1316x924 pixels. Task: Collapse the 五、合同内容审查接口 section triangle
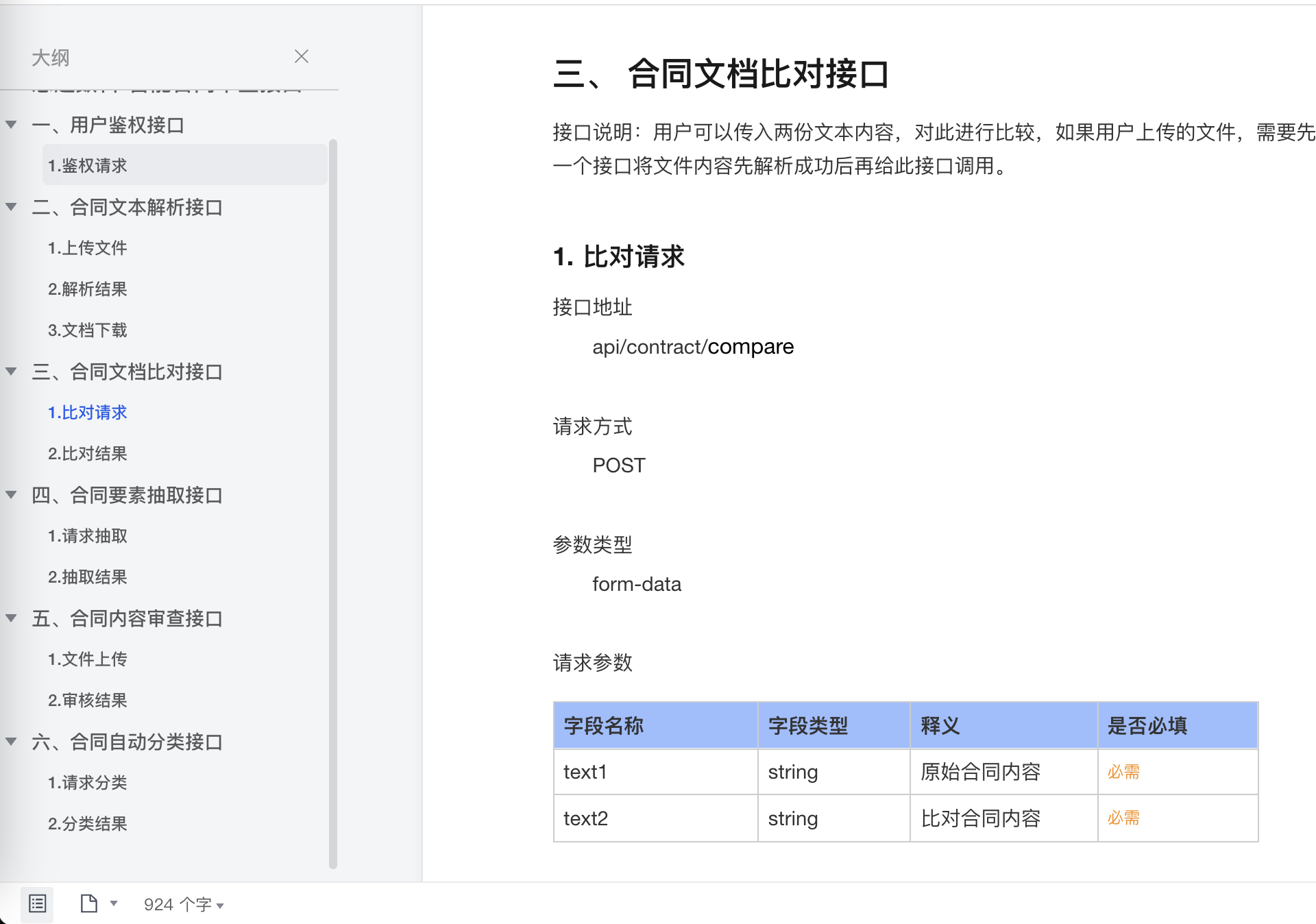pos(12,618)
